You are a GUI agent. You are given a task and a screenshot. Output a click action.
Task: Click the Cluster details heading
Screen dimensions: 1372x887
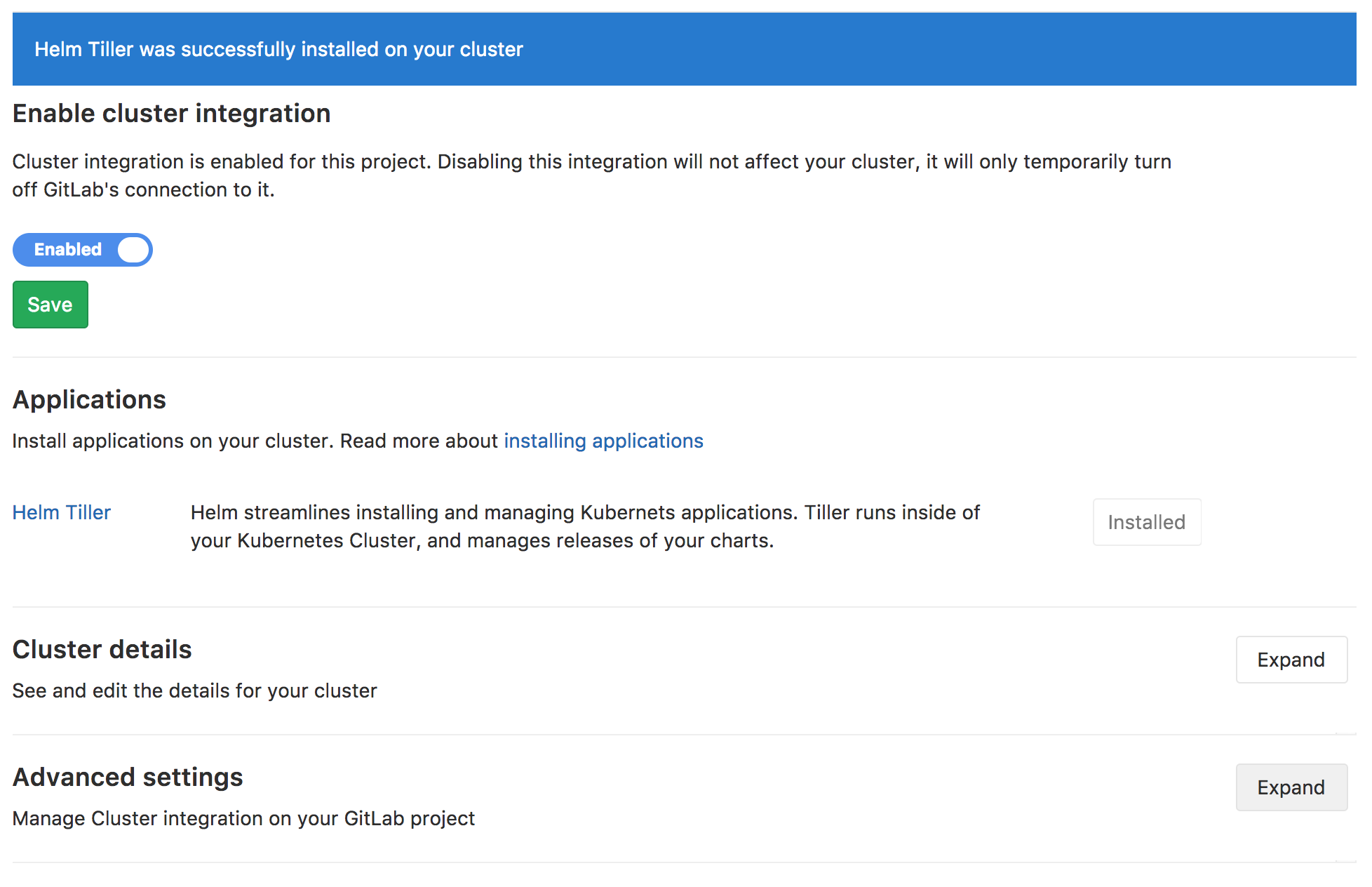tap(102, 649)
